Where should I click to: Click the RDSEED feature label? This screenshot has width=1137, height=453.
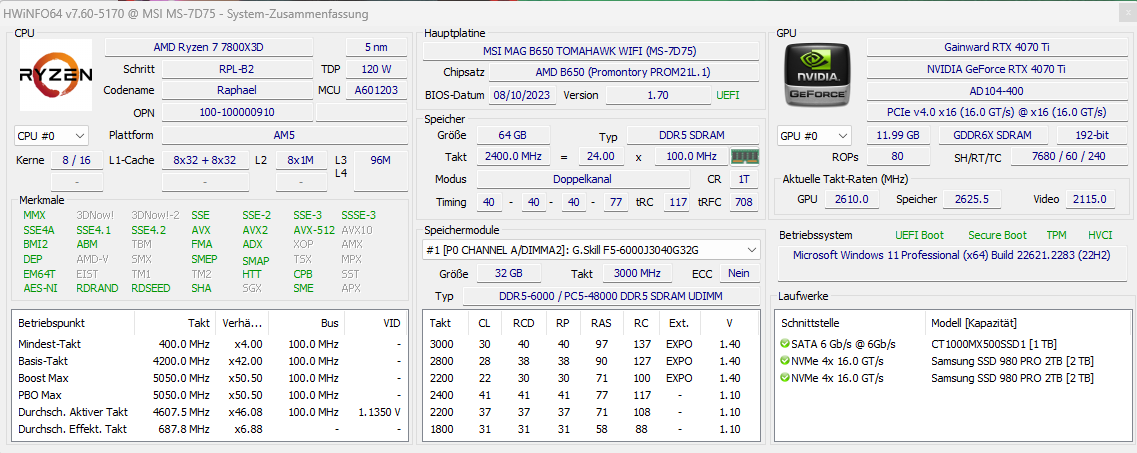point(151,288)
